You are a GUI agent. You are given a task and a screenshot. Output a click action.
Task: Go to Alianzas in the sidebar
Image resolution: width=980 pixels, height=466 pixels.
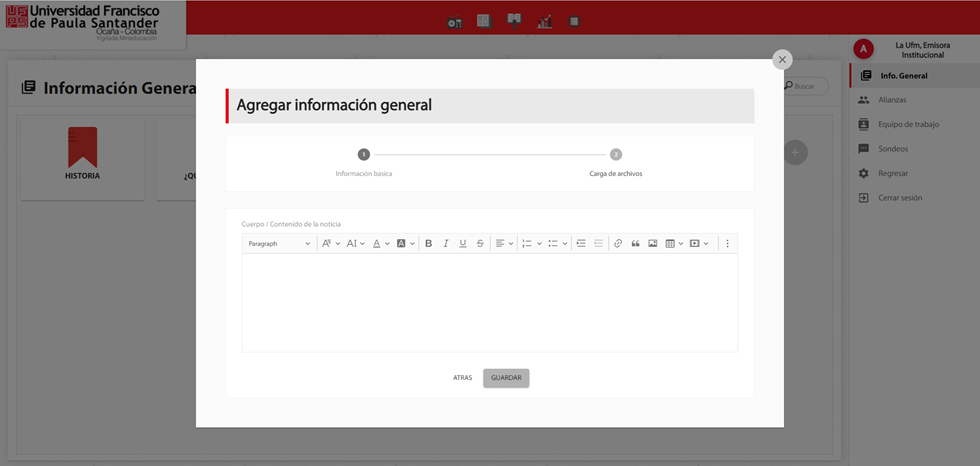point(892,100)
